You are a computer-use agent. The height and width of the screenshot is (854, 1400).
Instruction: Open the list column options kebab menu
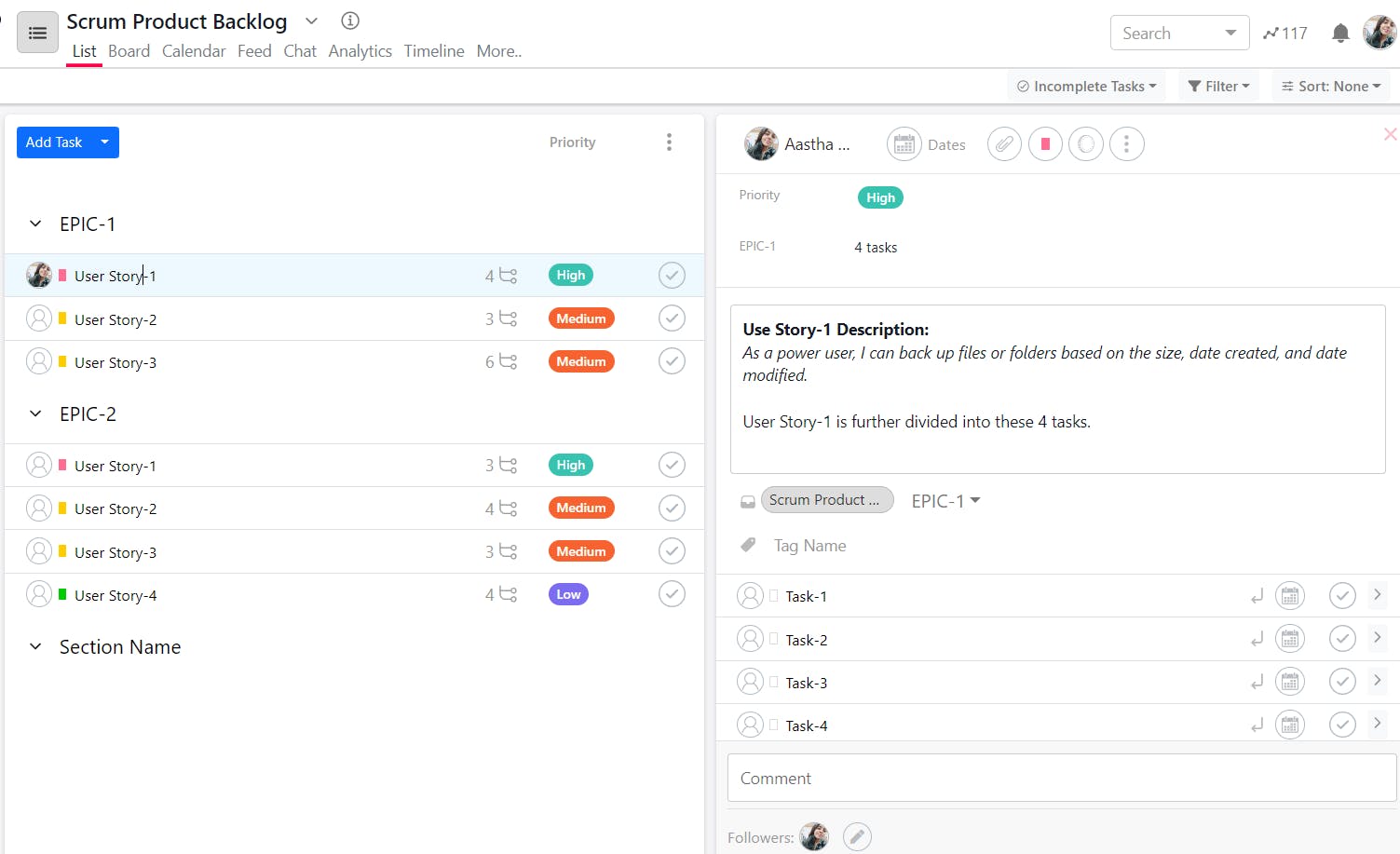tap(669, 142)
